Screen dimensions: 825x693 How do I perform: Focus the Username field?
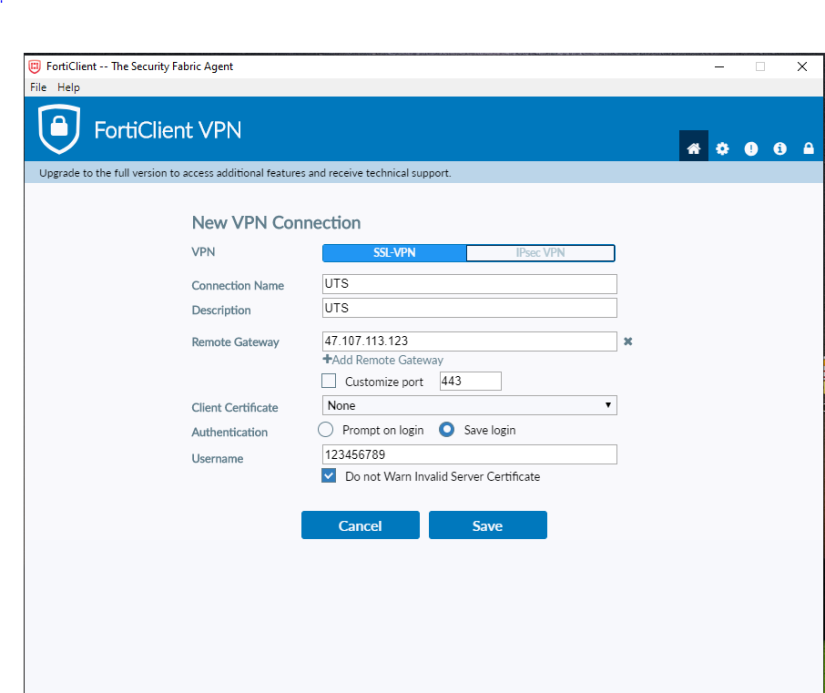(469, 454)
